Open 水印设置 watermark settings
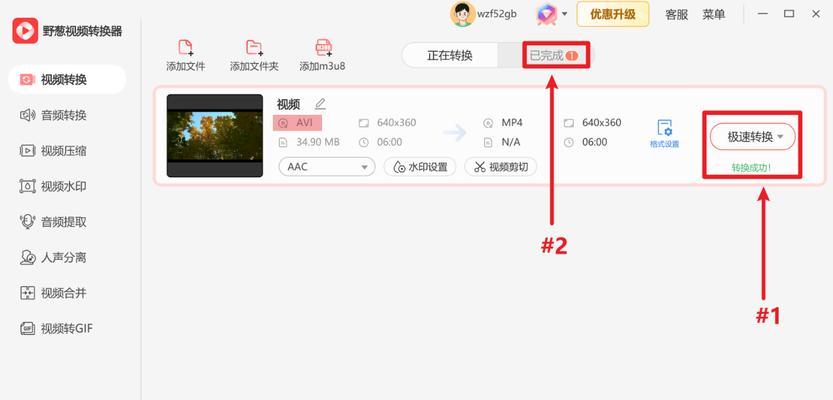Image resolution: width=833 pixels, height=400 pixels. [420, 167]
